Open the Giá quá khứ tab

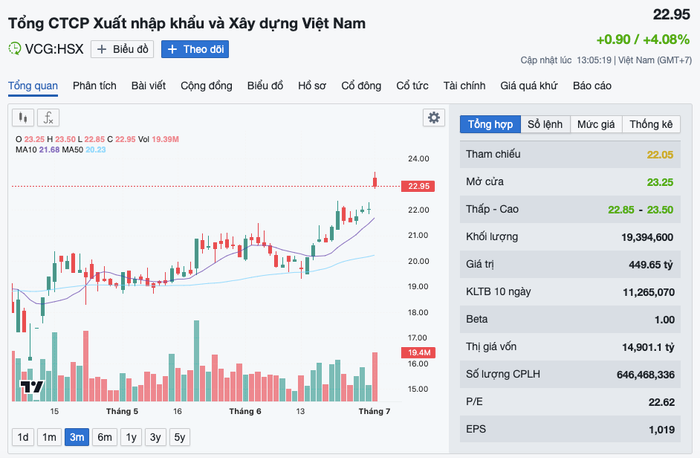pyautogui.click(x=529, y=86)
